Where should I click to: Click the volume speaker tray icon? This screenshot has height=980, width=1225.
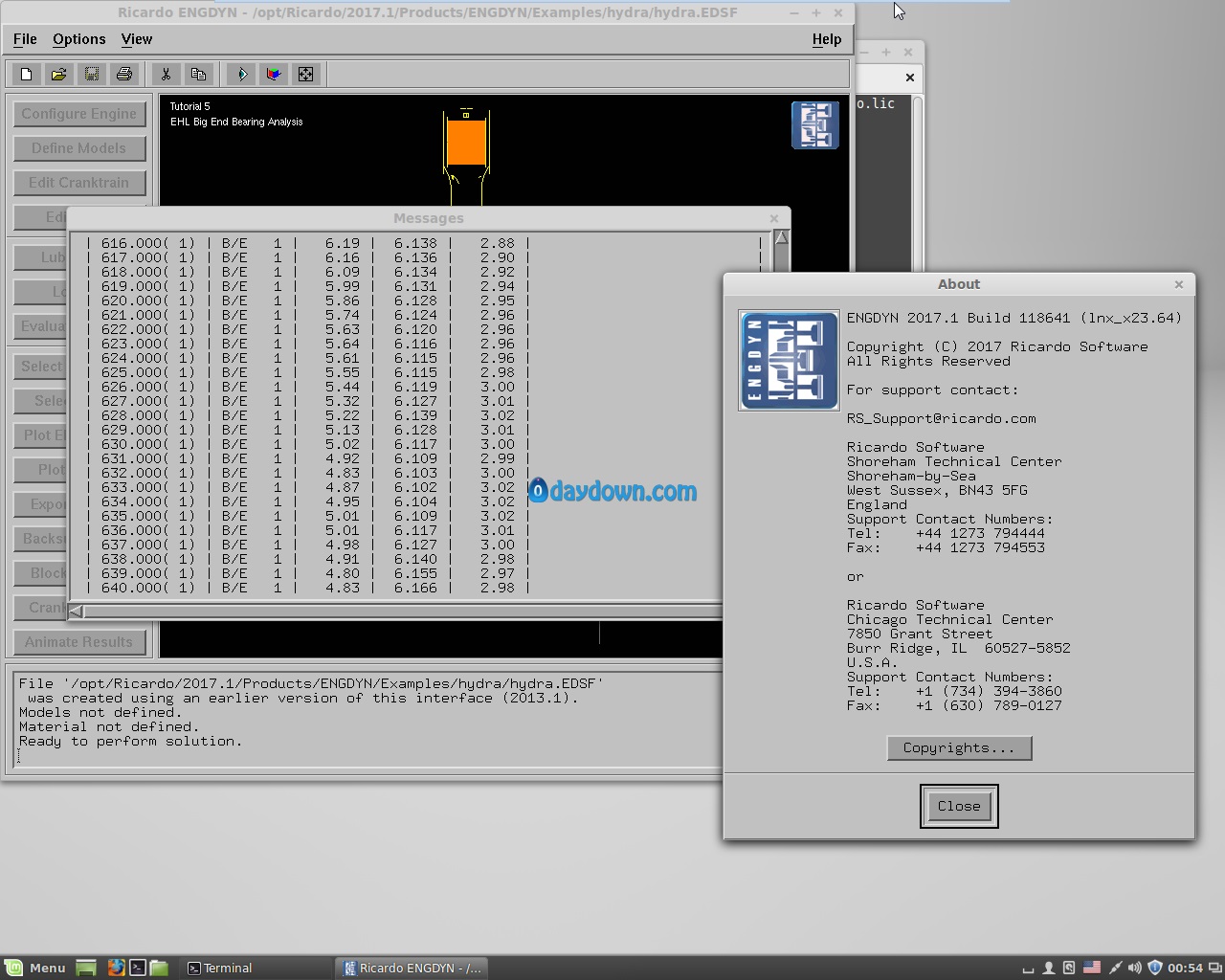tap(1134, 968)
